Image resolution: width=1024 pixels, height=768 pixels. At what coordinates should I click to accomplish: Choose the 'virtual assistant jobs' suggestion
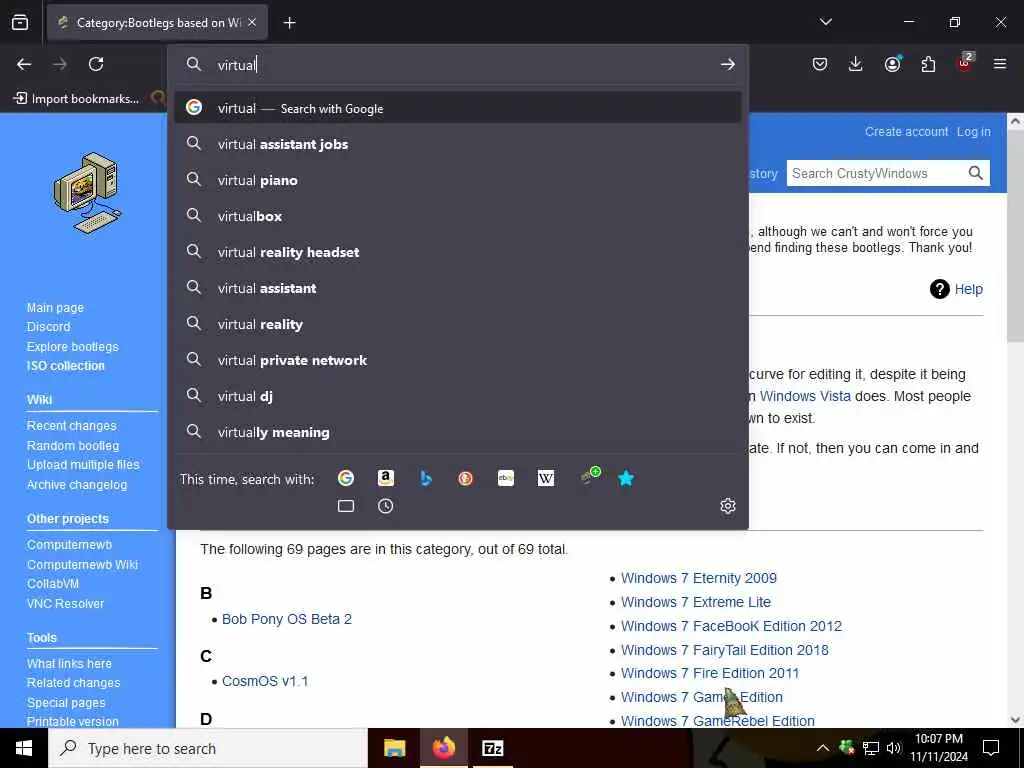coord(458,144)
